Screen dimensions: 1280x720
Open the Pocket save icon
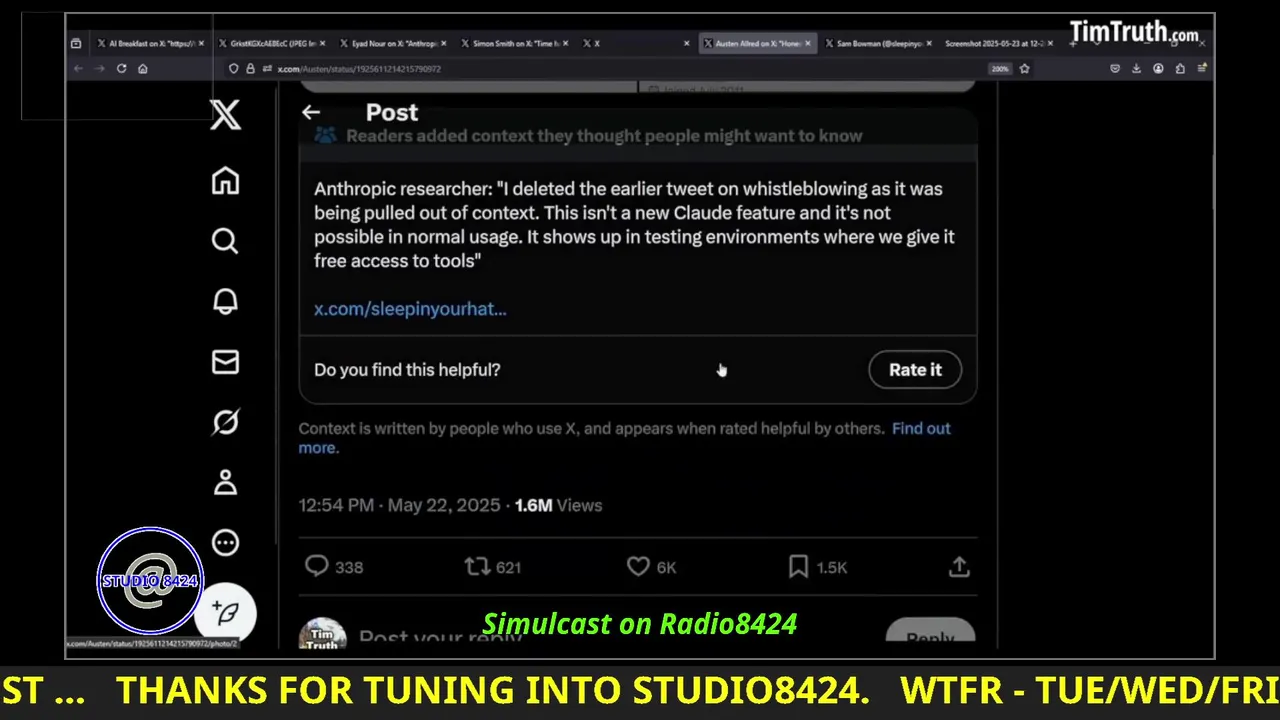tap(1115, 69)
